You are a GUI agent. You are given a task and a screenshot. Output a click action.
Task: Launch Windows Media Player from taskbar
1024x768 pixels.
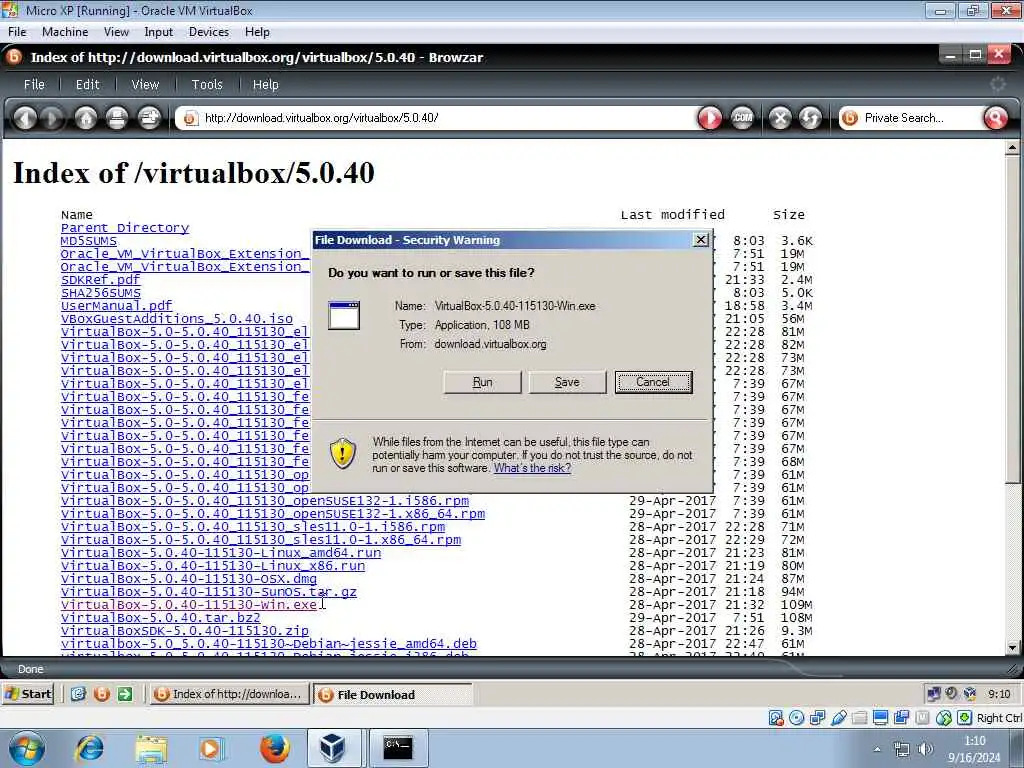(x=210, y=748)
